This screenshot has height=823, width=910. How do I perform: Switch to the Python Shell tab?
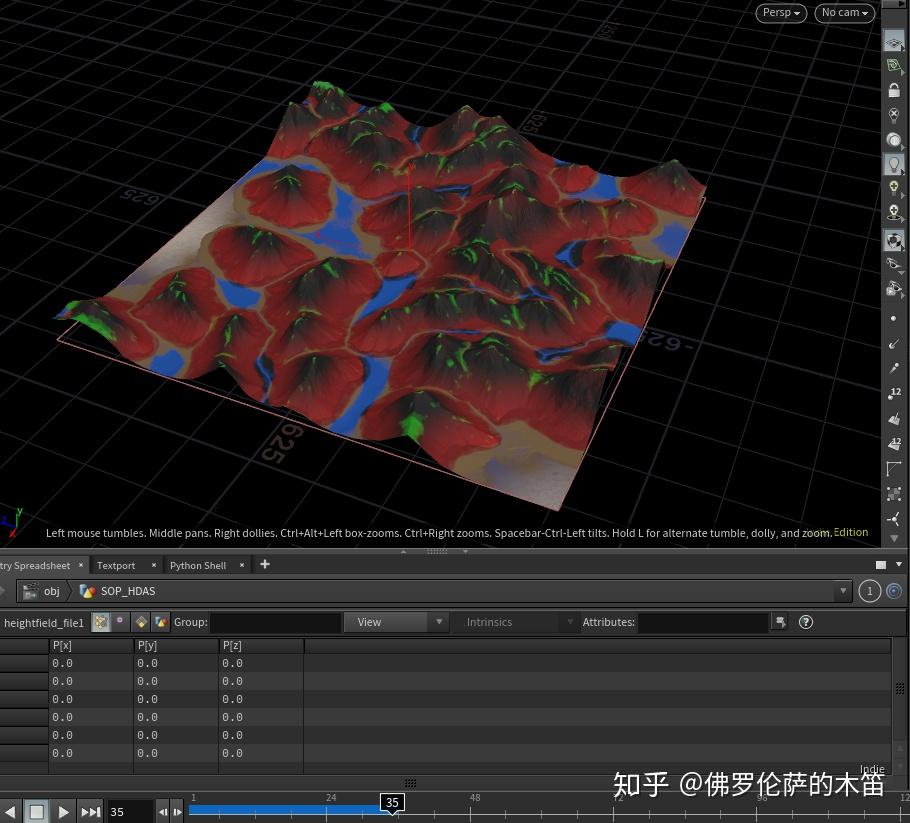pos(197,565)
